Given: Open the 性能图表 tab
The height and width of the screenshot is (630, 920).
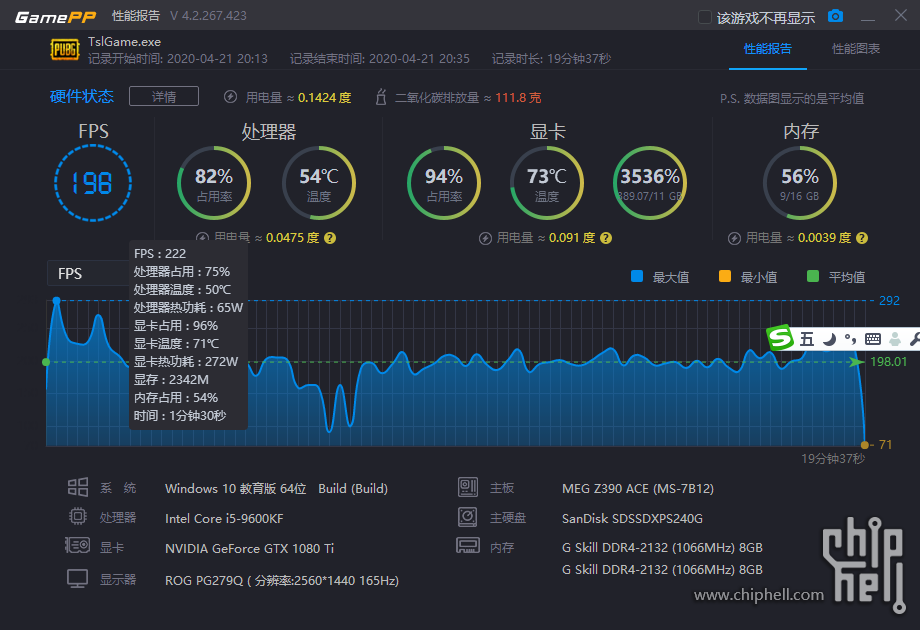Looking at the screenshot, I should (855, 49).
